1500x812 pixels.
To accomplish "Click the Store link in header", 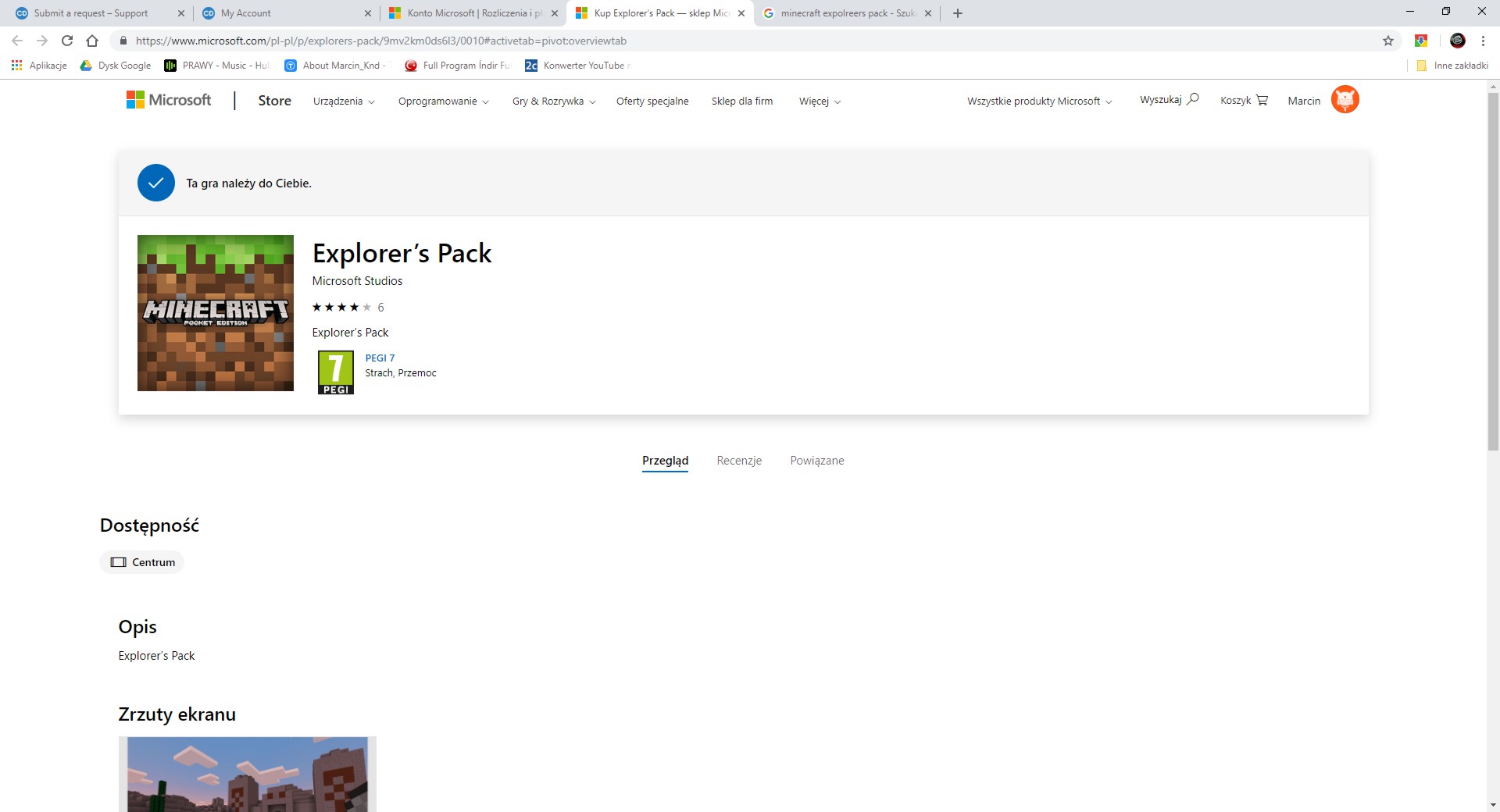I will coord(274,101).
